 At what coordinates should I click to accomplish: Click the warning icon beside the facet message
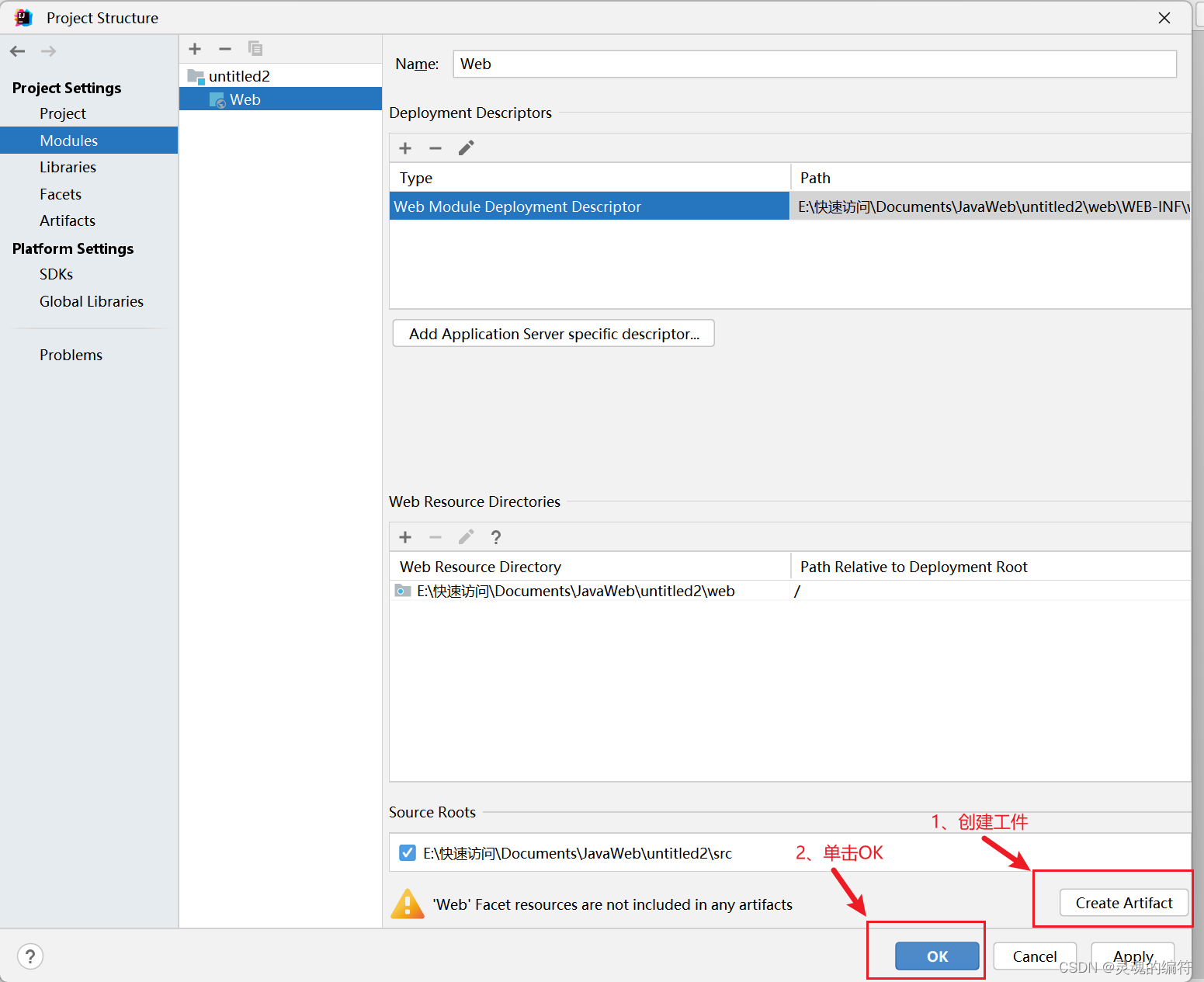tap(408, 904)
